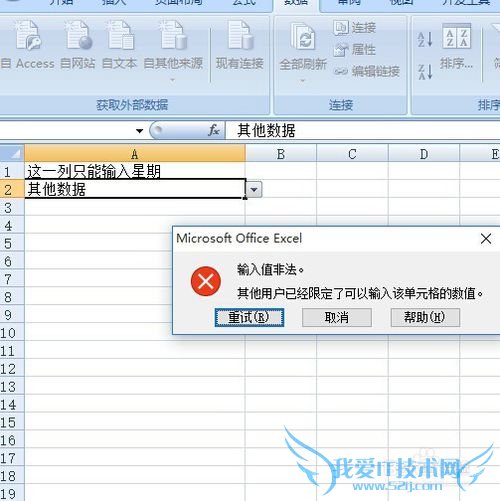500x501 pixels.
Task: Click the 全部刷新 refresh all icon
Action: 303,36
